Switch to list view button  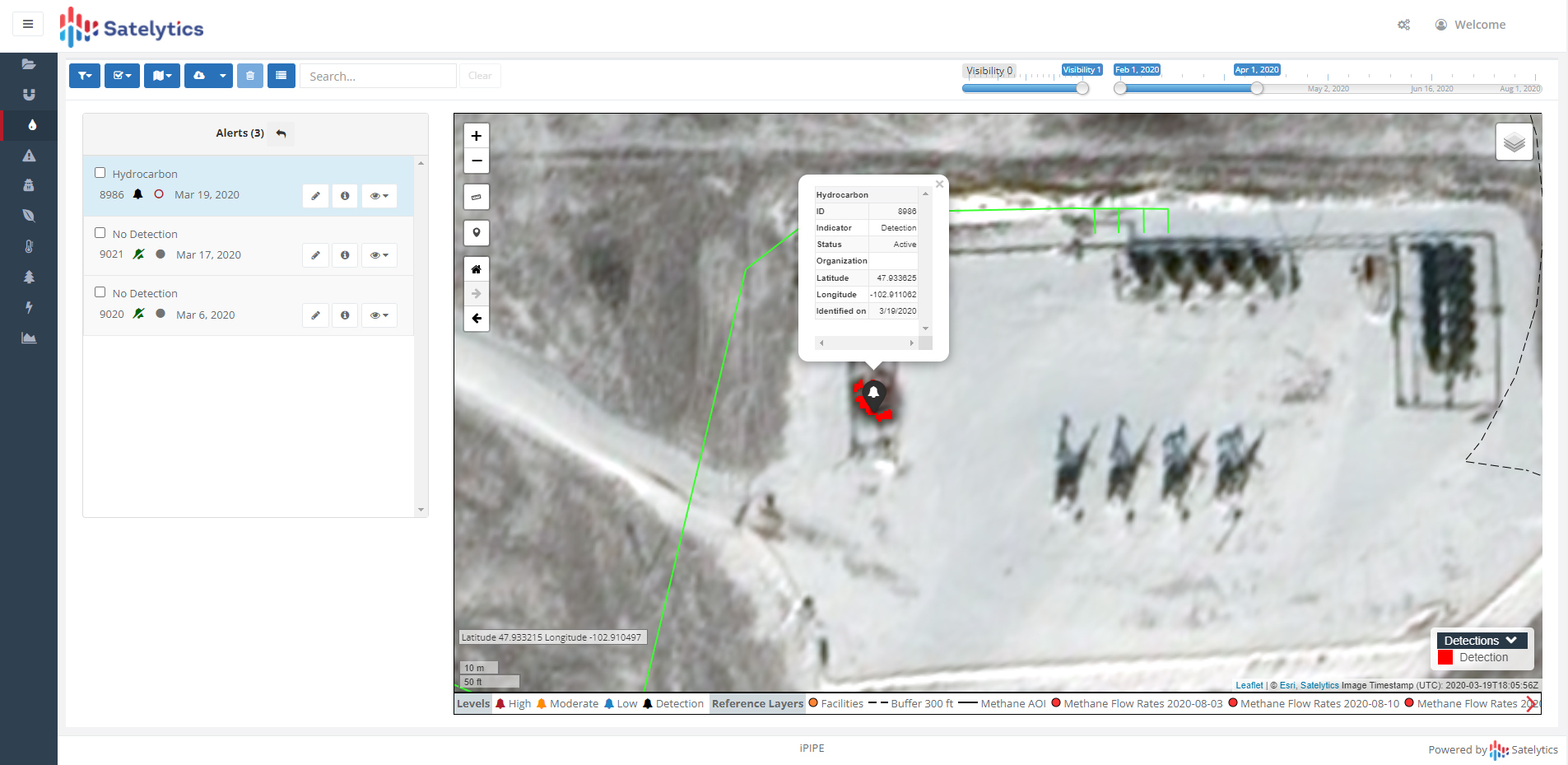[281, 76]
